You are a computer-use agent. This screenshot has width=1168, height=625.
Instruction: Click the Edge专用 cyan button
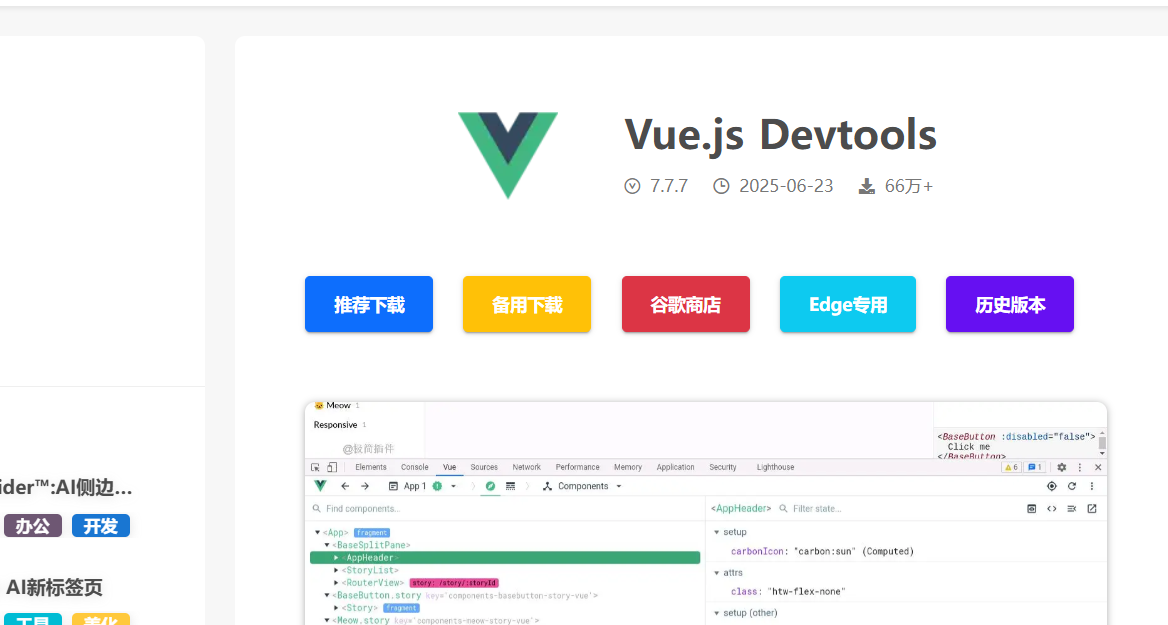tap(848, 304)
